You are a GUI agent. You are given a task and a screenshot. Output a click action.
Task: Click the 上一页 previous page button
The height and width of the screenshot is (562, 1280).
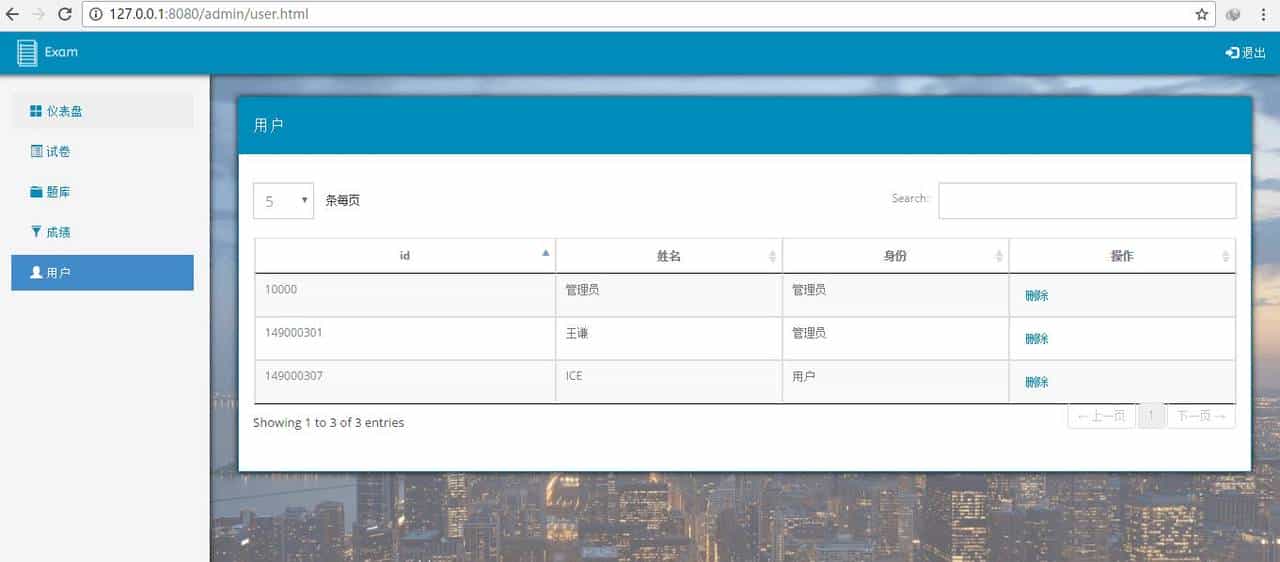pos(1101,416)
